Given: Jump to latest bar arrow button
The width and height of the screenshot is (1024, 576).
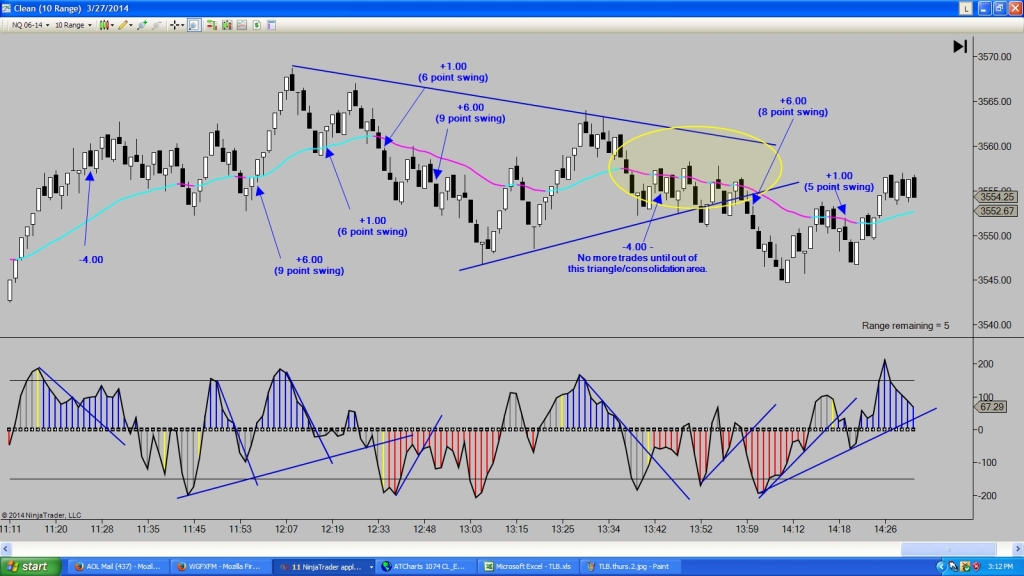Looking at the screenshot, I should [x=959, y=46].
